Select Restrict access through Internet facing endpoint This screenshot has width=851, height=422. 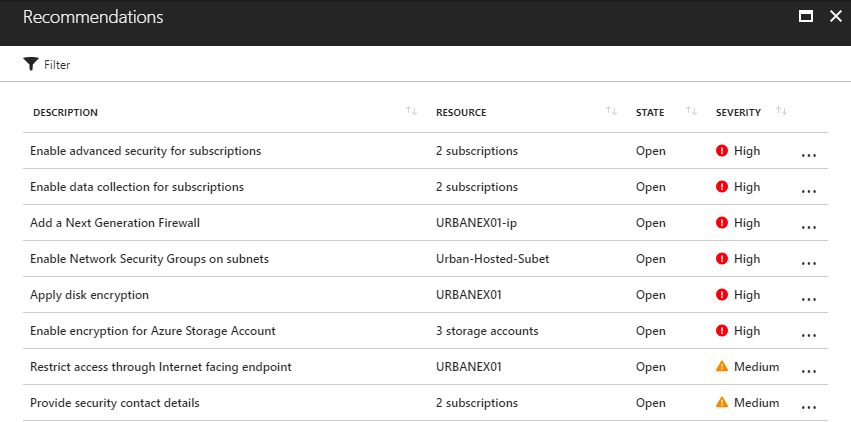point(160,367)
